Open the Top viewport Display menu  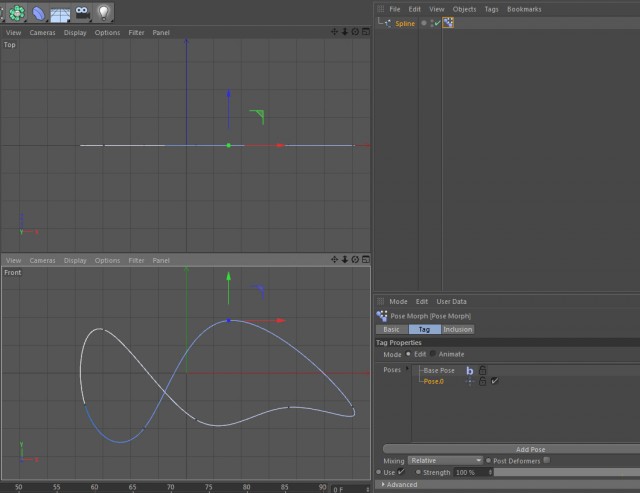point(75,33)
